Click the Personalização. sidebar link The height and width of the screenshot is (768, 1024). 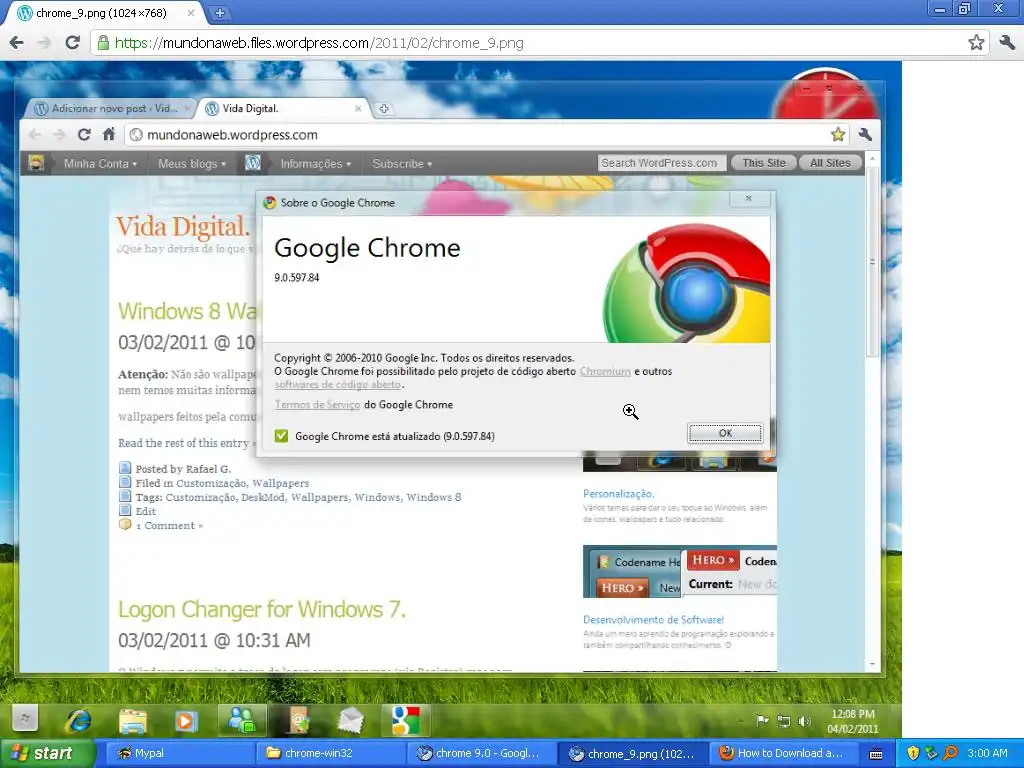[618, 494]
